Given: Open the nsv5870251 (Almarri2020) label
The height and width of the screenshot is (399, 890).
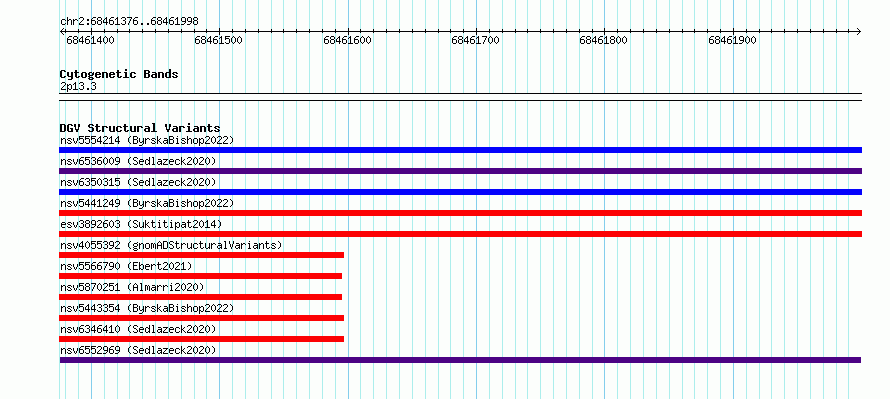Looking at the screenshot, I should pos(132,287).
